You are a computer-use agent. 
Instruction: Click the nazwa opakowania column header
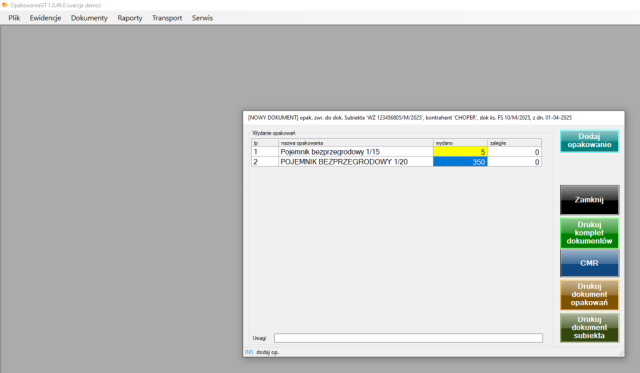[x=356, y=143]
